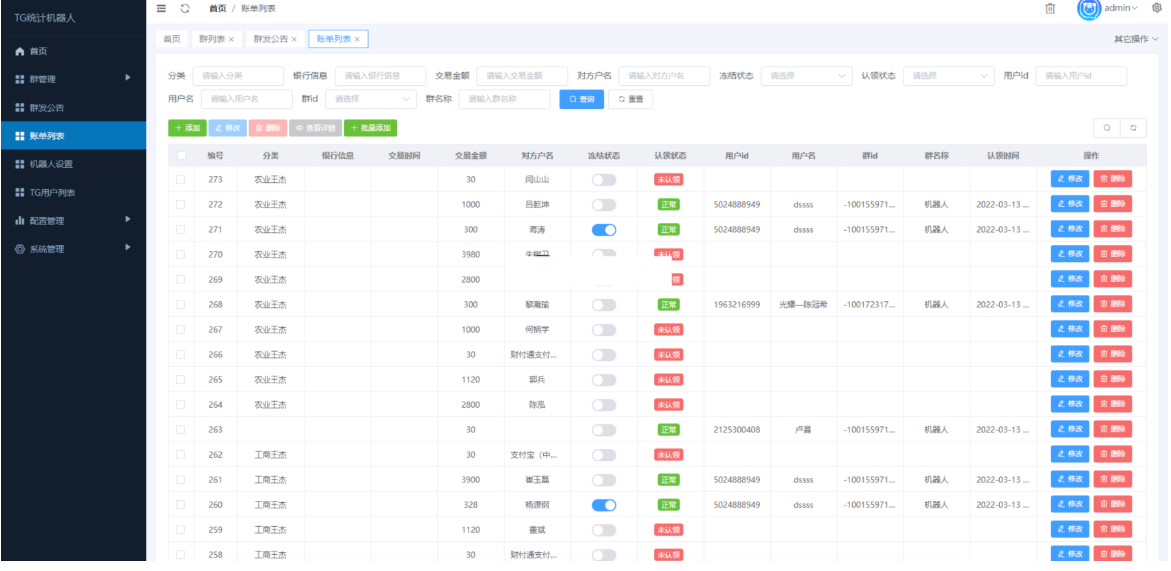1171x571 pixels.
Task: Click user id 1963216999 in row 268
Action: [736, 305]
